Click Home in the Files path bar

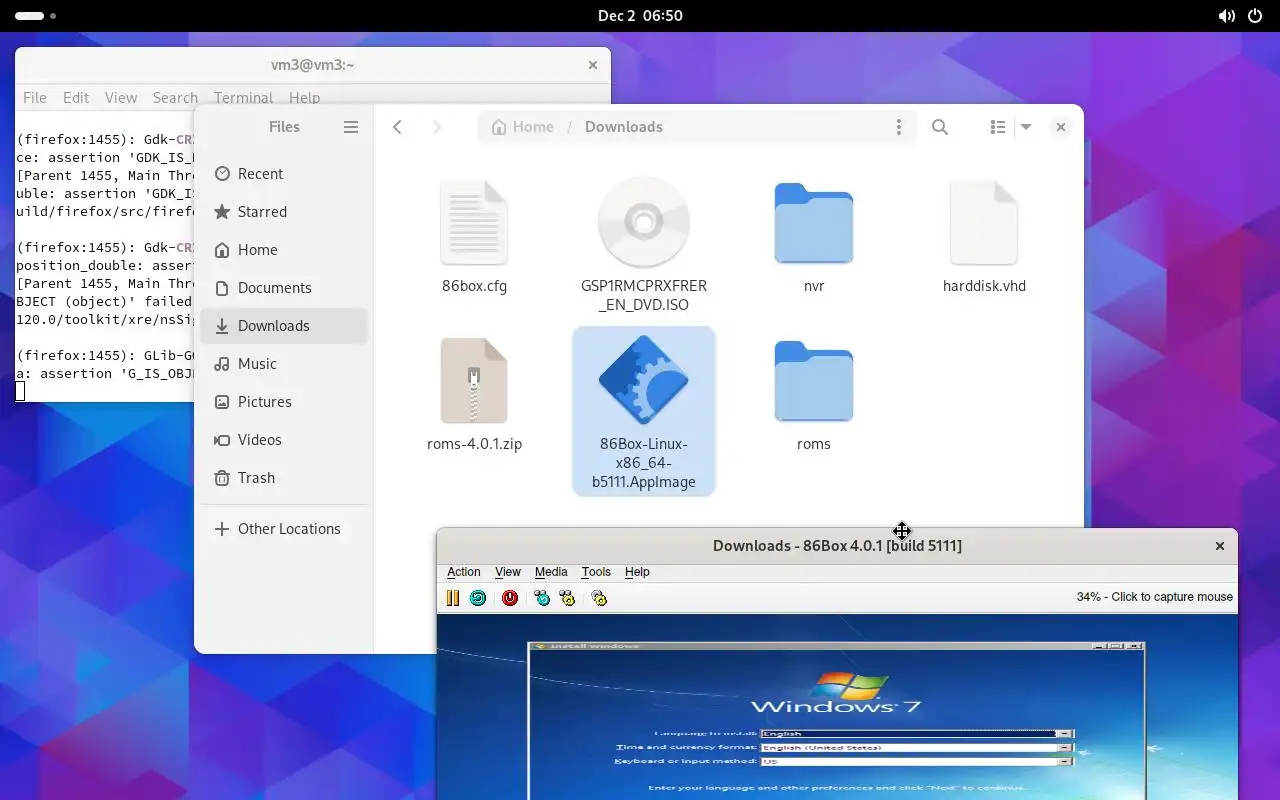pos(522,127)
